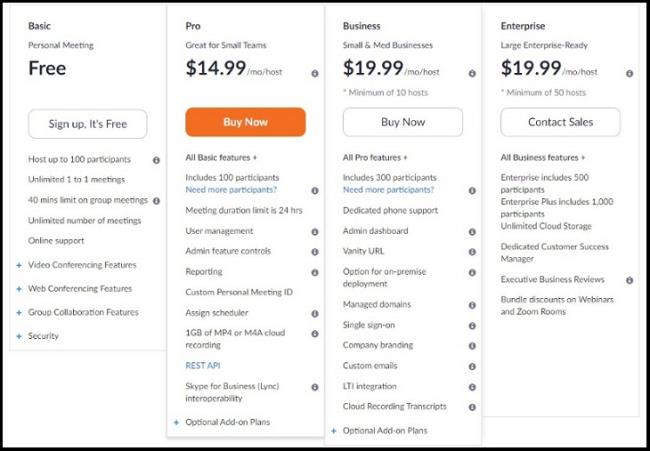Open the REST API link

(203, 365)
